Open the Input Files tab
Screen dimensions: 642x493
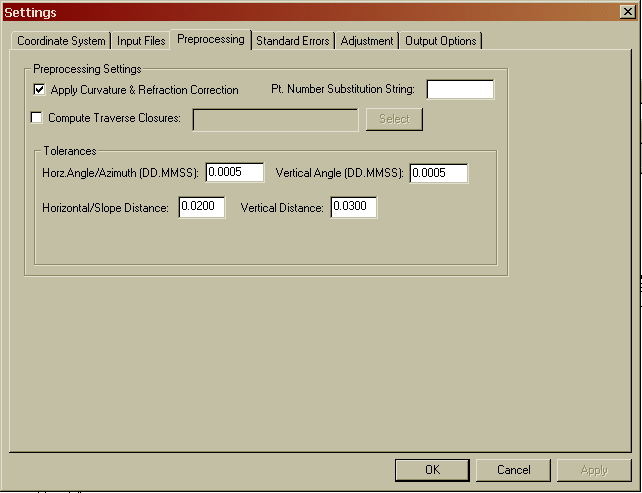point(141,41)
